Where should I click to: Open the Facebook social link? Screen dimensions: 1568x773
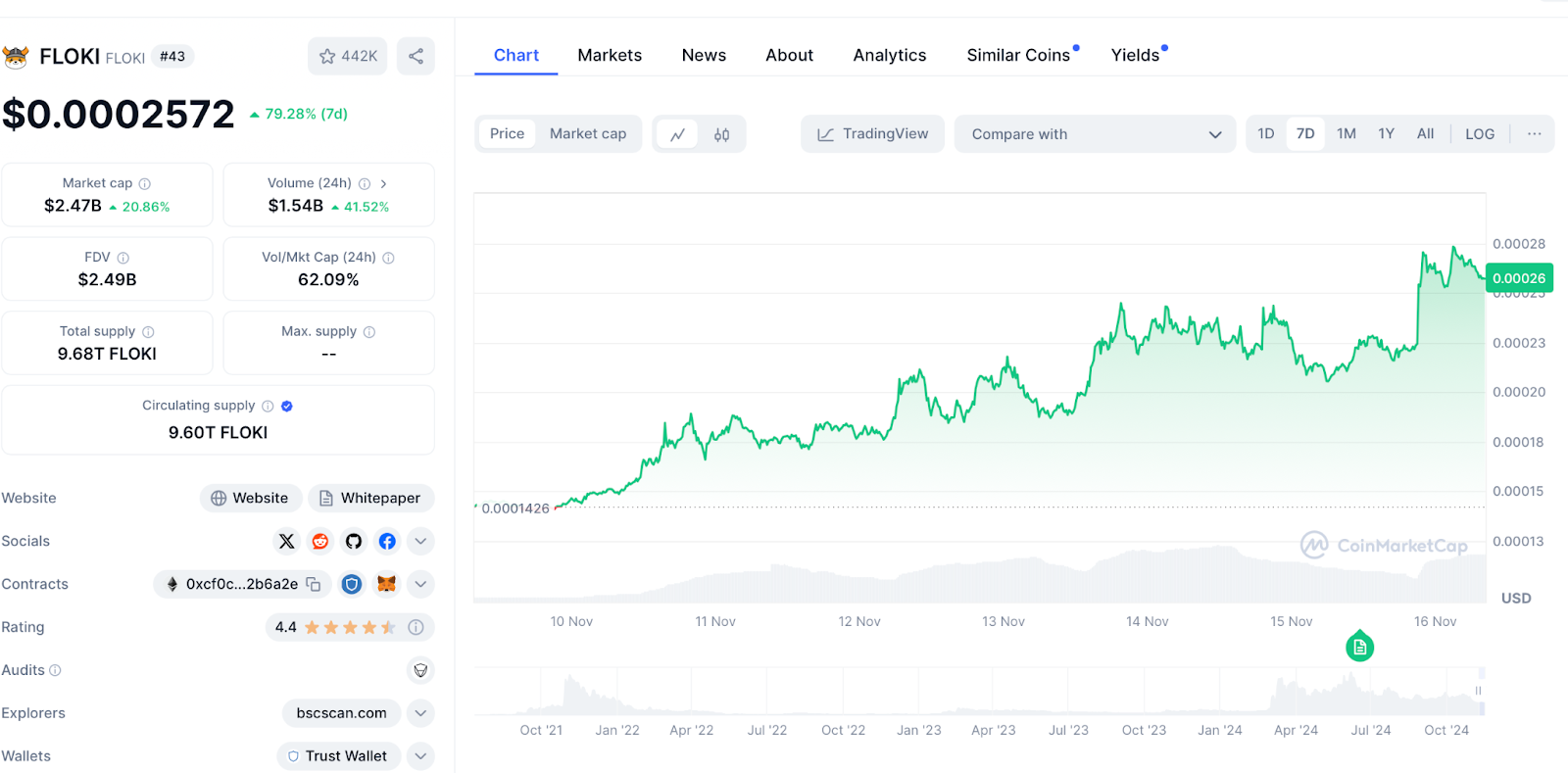pos(387,541)
